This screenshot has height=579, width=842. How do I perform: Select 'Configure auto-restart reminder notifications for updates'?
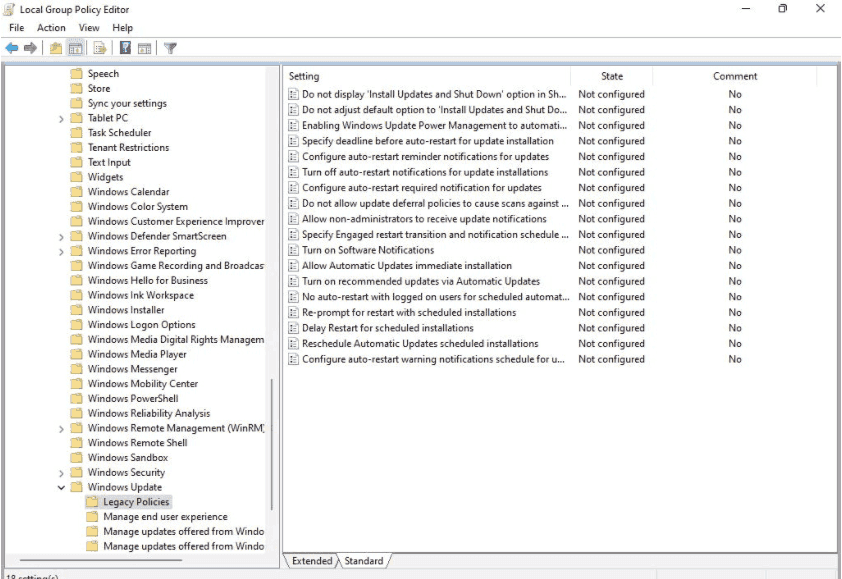(425, 157)
